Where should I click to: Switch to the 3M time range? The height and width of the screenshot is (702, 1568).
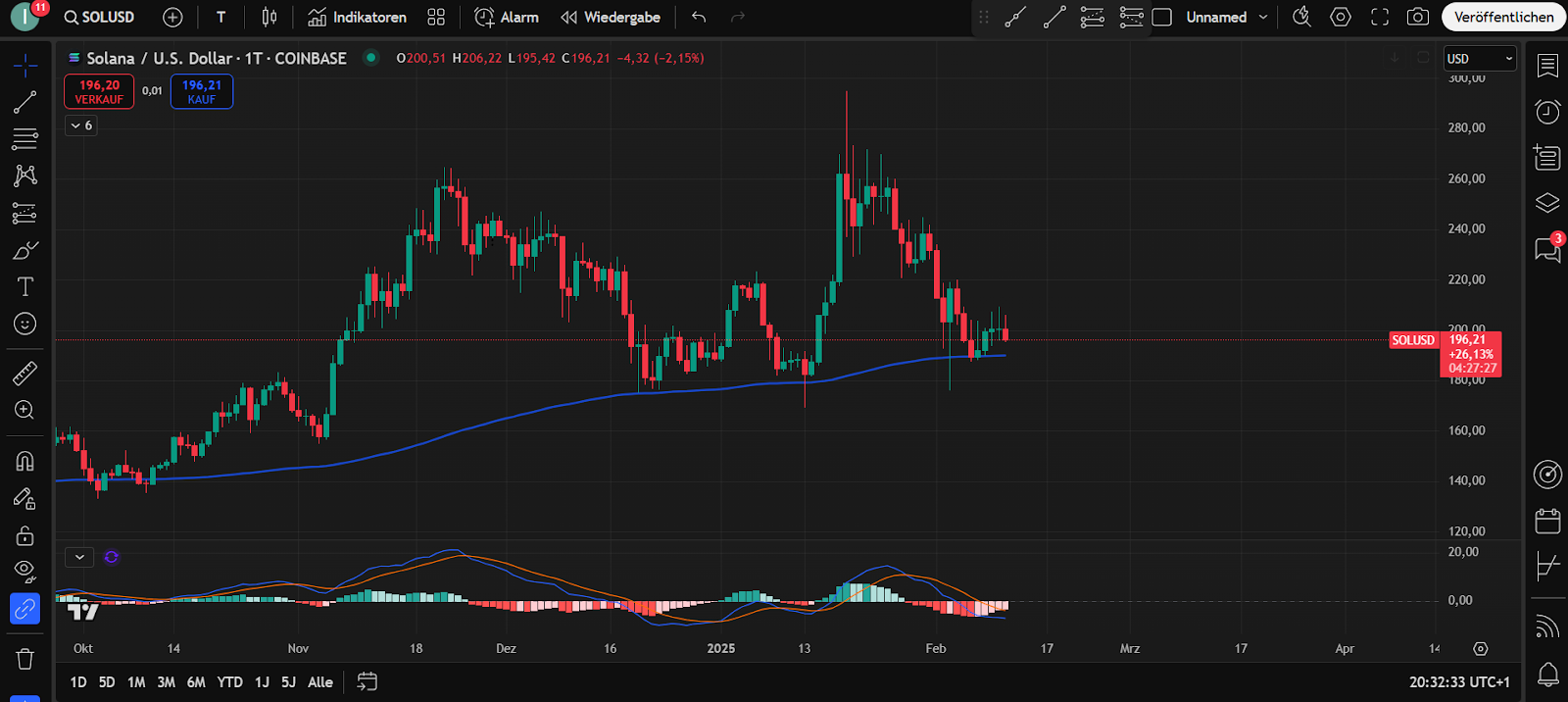(x=166, y=682)
